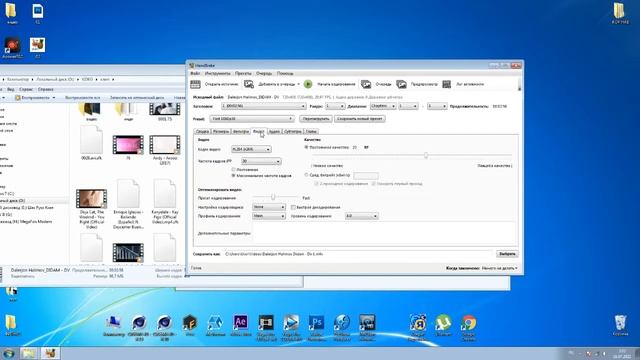The height and width of the screenshot is (360, 640).
Task: Enable the Быстрое декодирование checkbox
Action: pyautogui.click(x=293, y=207)
